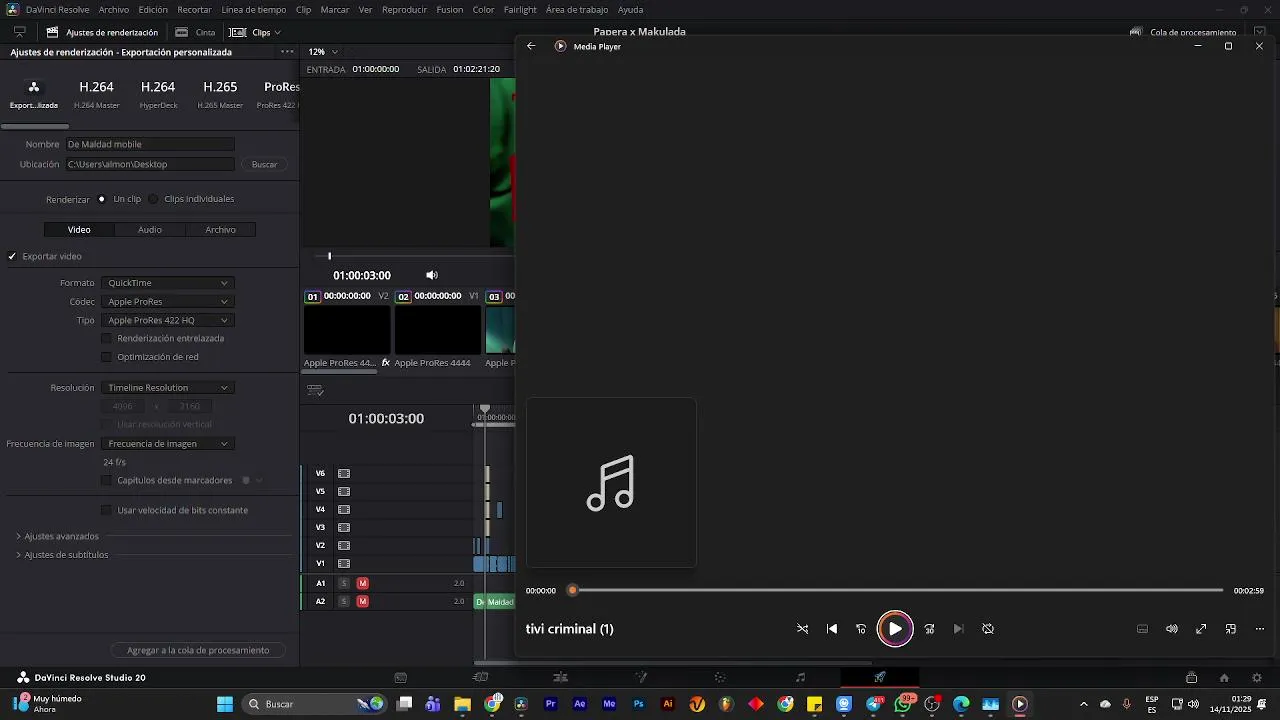This screenshot has height=720, width=1280.
Task: Toggle repeat in Media Player
Action: [x=988, y=629]
